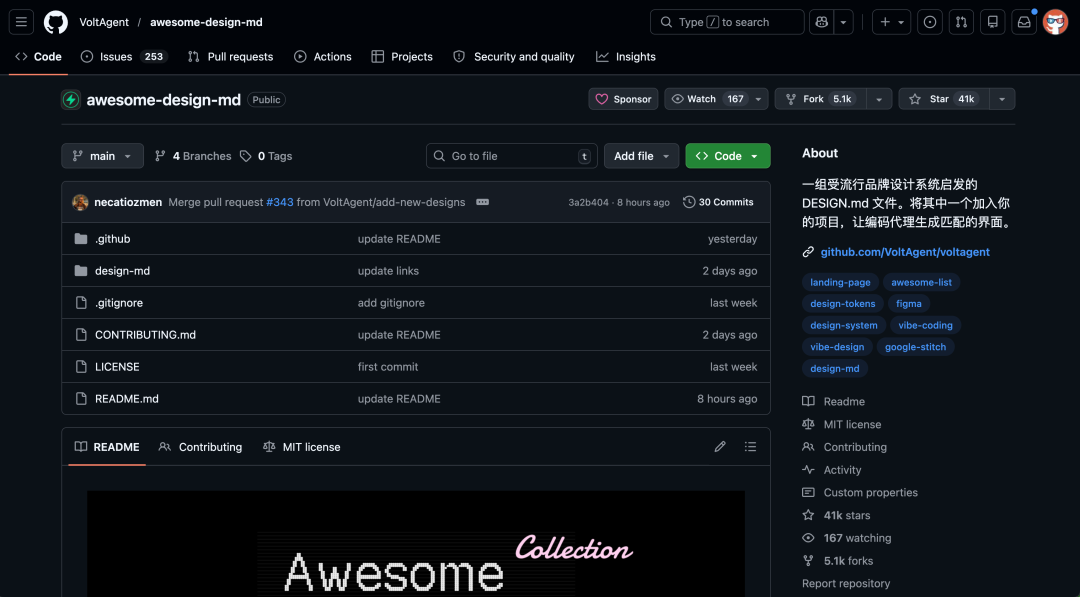Expand the Add file dropdown

(641, 155)
